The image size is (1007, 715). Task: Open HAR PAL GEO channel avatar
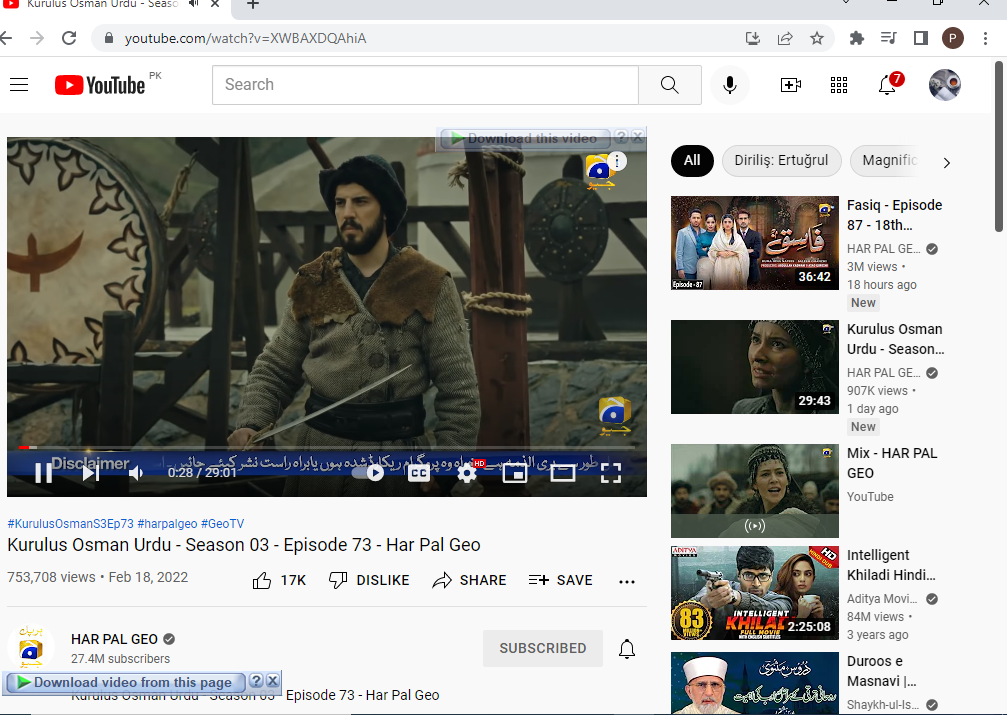(x=30, y=647)
